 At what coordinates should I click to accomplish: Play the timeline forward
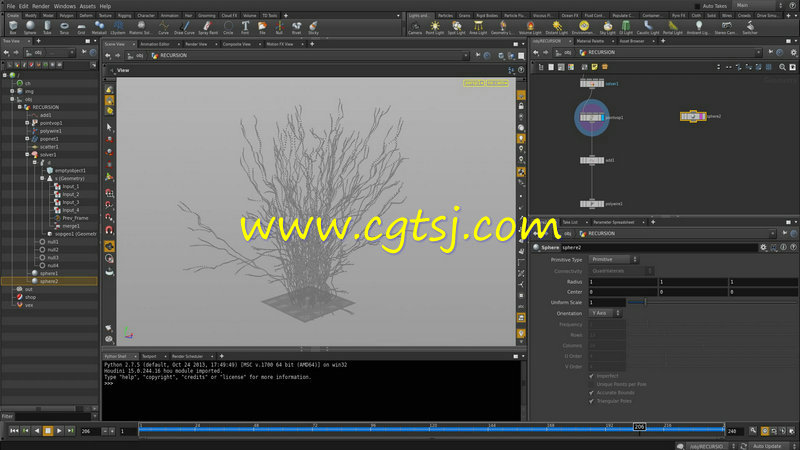tap(59, 431)
